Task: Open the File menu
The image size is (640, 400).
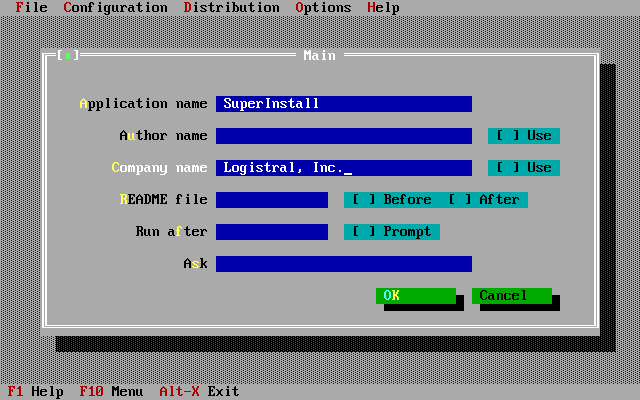Action: point(32,8)
